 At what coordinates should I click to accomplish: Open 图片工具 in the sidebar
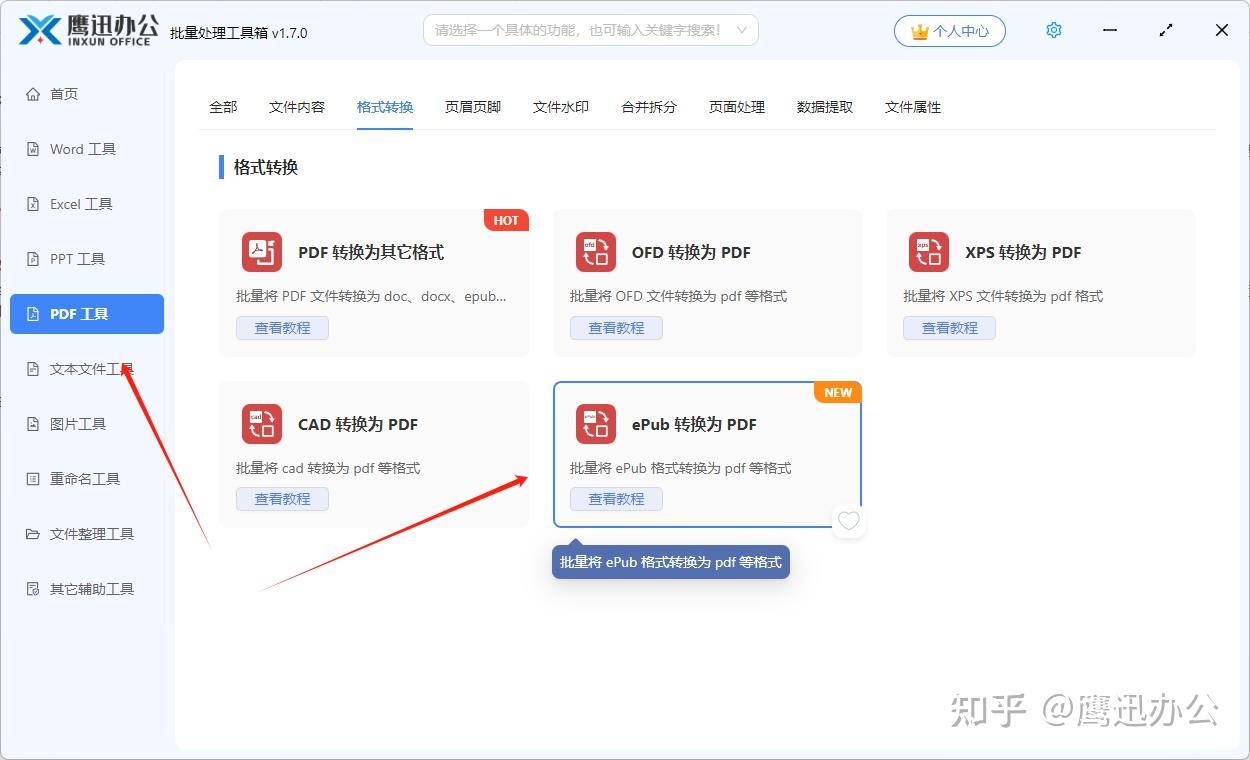click(x=87, y=424)
